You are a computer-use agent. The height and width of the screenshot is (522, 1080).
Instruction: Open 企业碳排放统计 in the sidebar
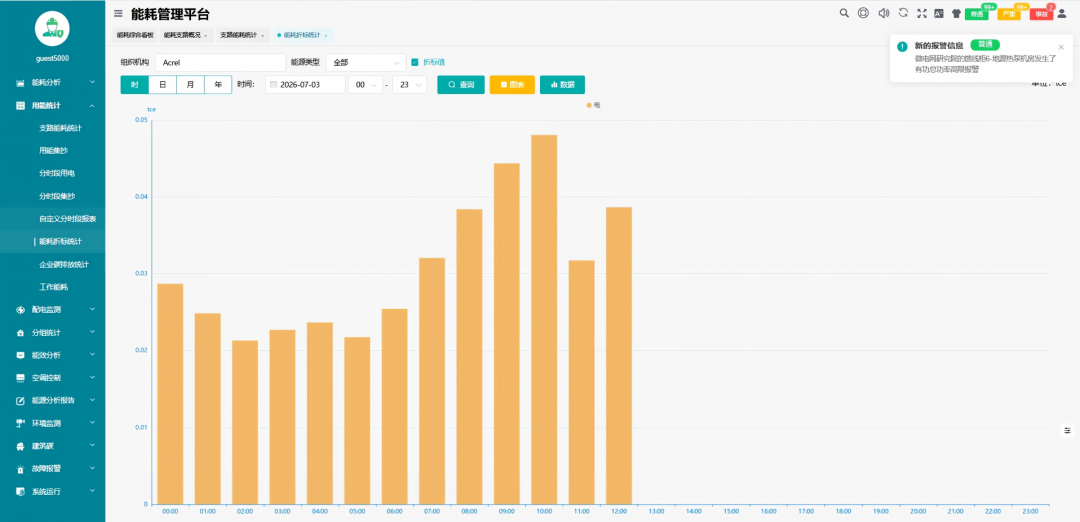click(x=64, y=264)
